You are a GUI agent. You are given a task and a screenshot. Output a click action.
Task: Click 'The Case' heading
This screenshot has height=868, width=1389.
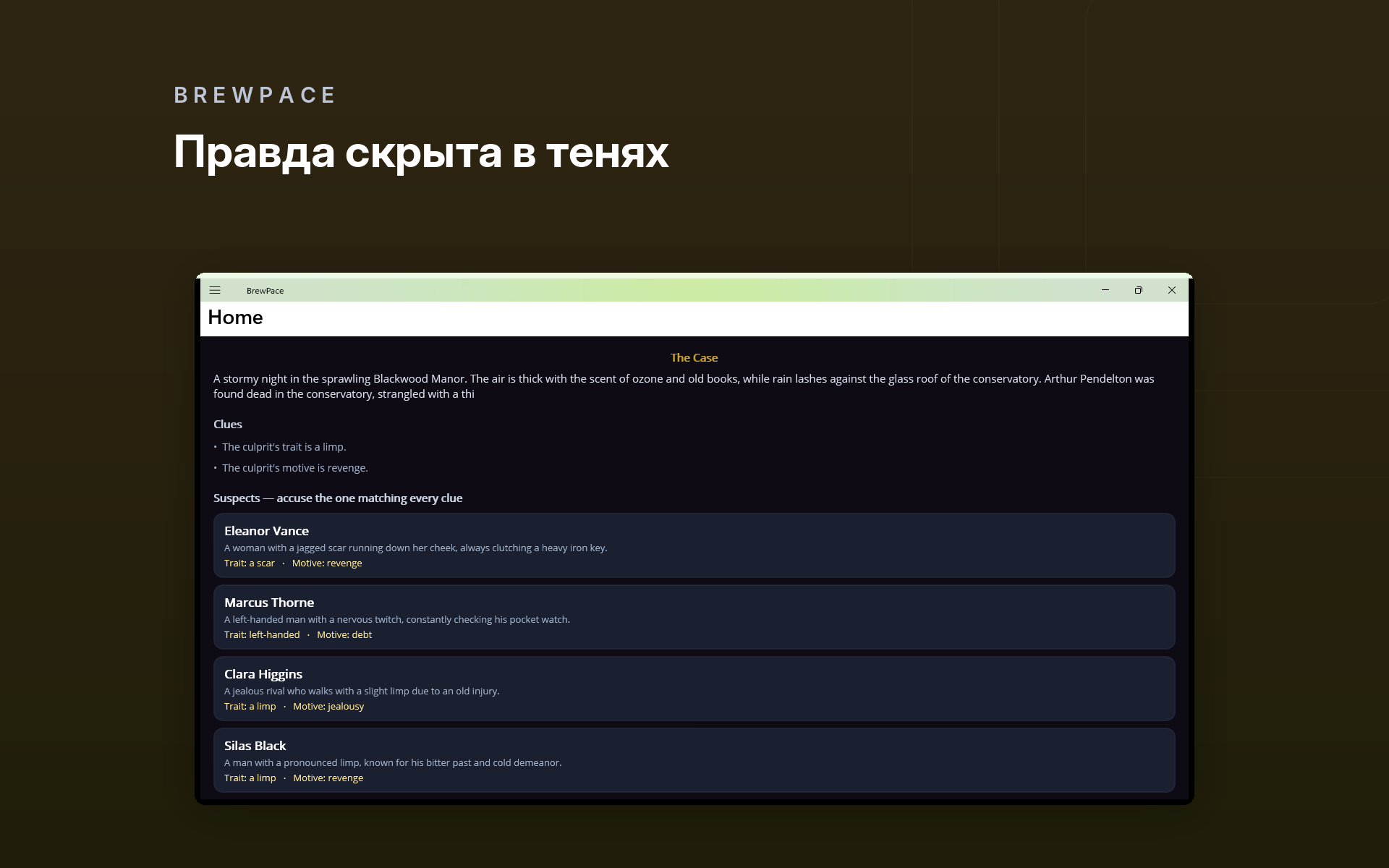pyautogui.click(x=694, y=357)
